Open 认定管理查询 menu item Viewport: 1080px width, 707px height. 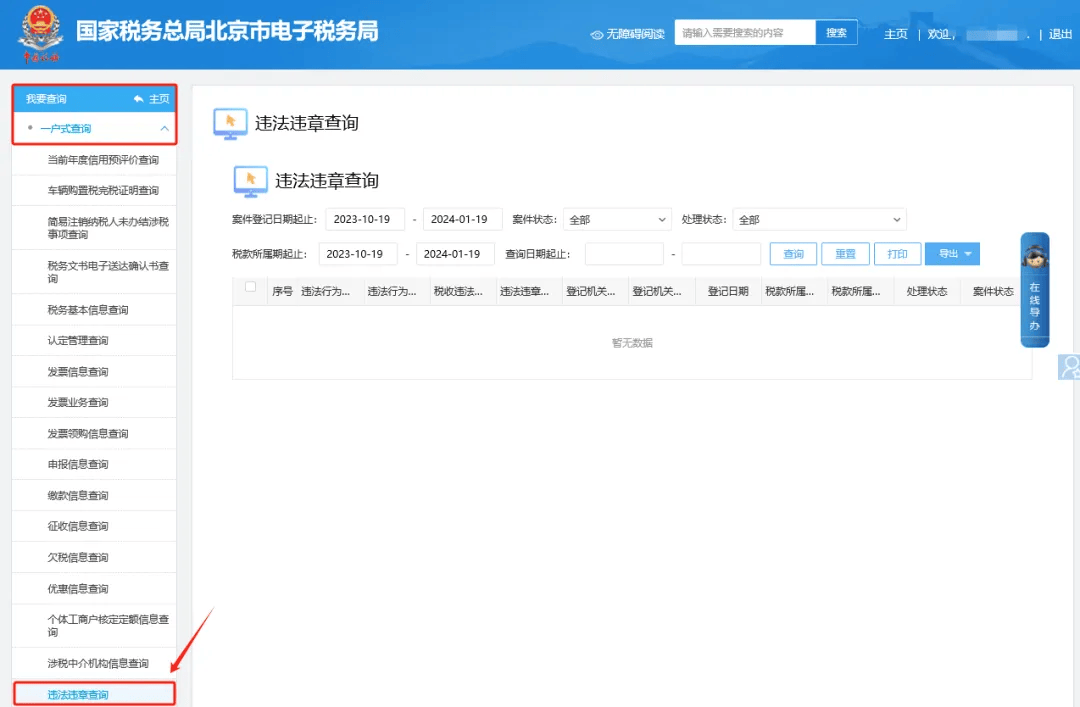coord(94,340)
